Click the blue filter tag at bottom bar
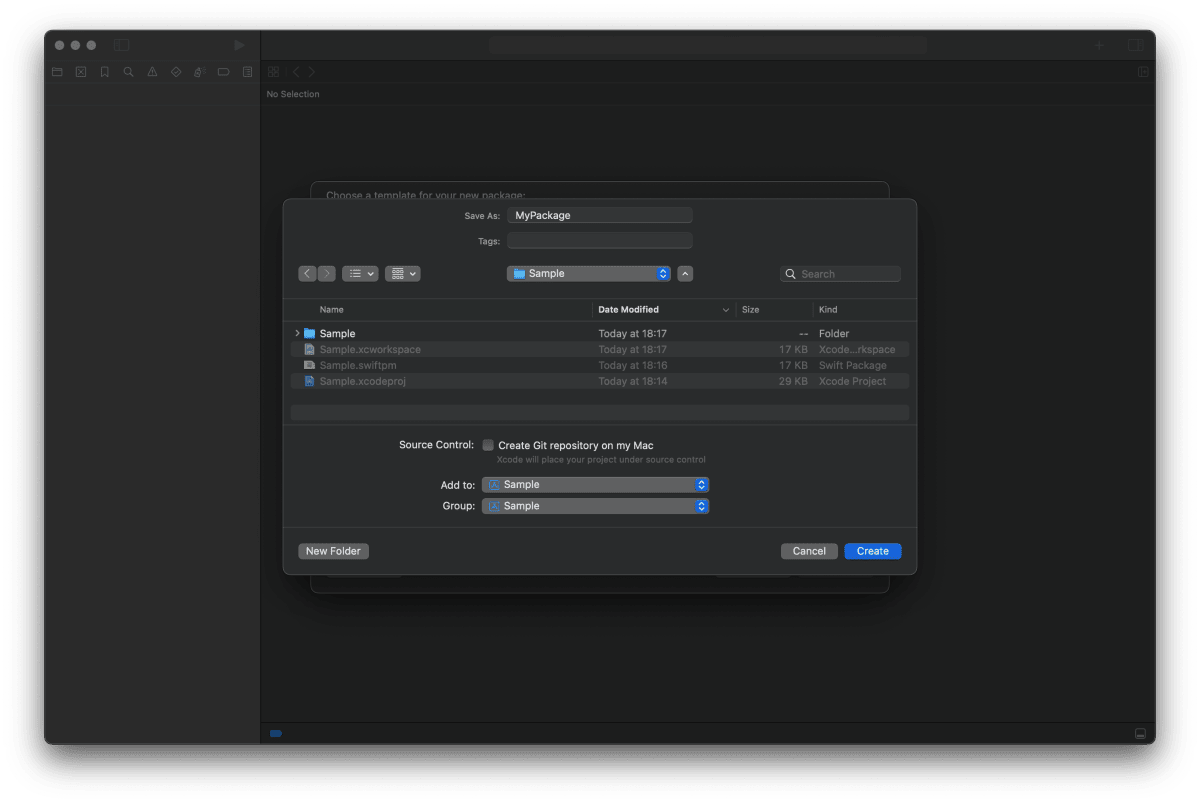This screenshot has height=803, width=1200. pos(276,734)
